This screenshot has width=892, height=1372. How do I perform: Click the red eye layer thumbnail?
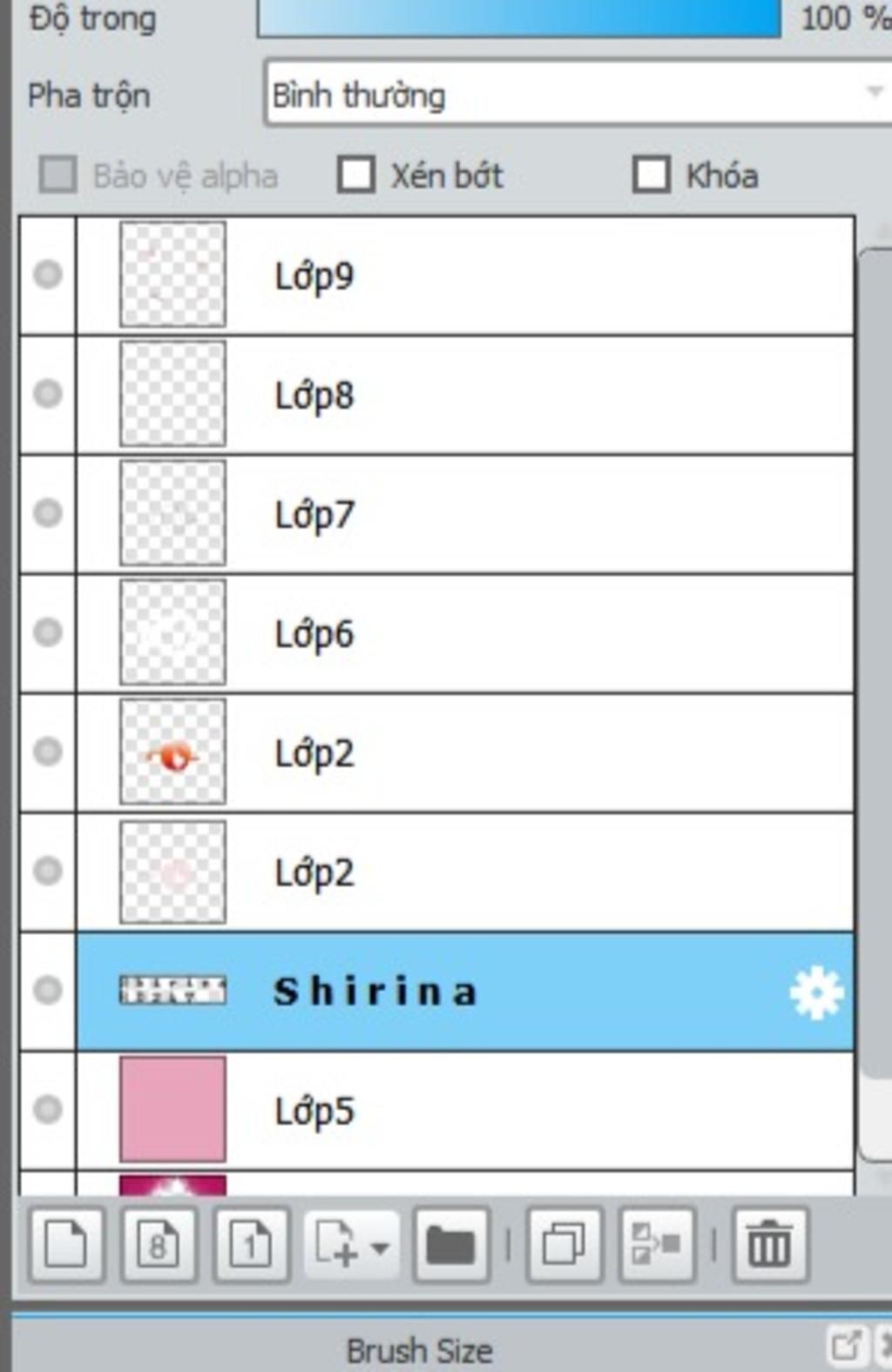point(172,752)
